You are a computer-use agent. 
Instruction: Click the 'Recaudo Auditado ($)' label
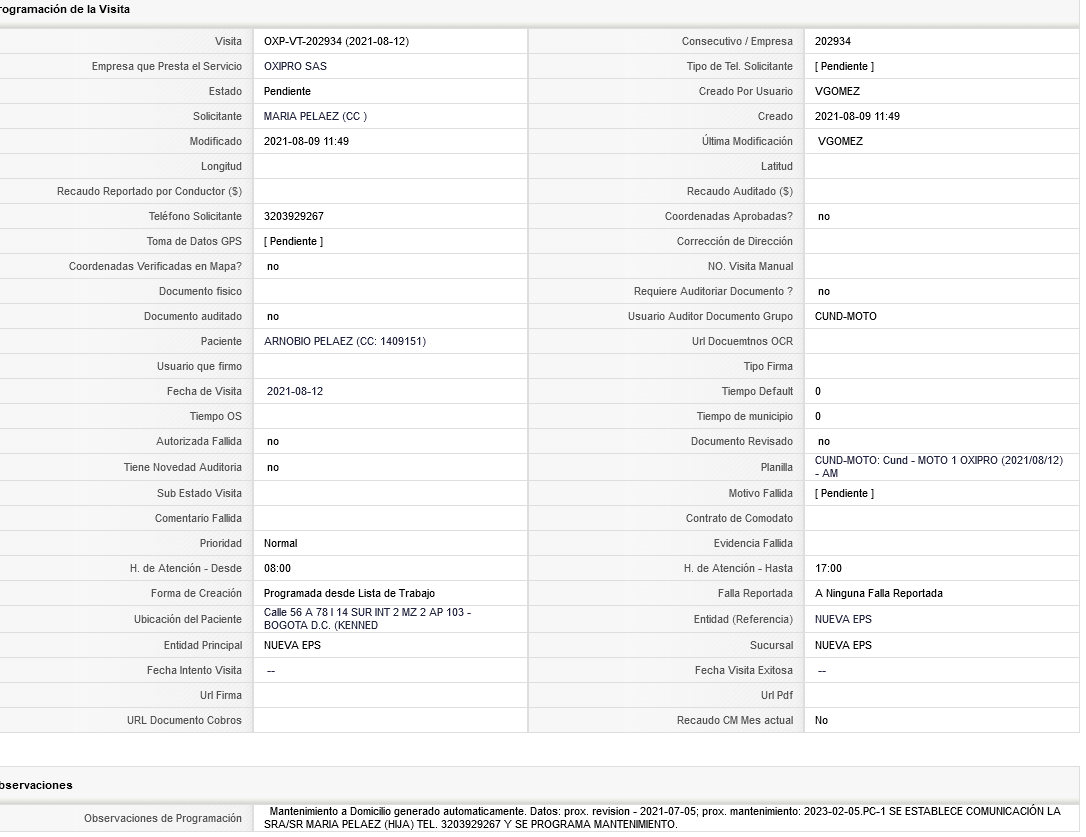point(740,191)
